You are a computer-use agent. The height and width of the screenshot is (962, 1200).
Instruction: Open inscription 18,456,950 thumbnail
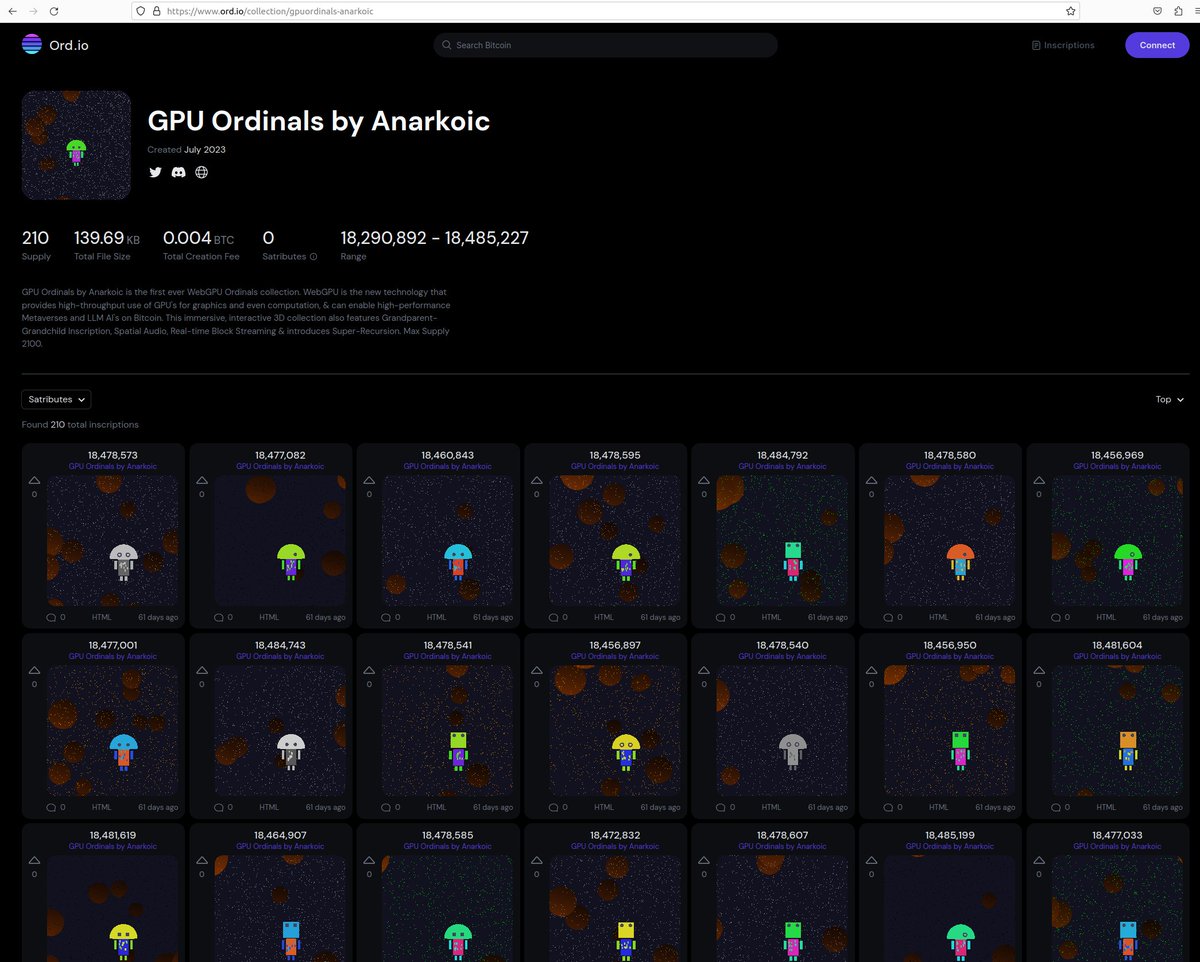(950, 731)
